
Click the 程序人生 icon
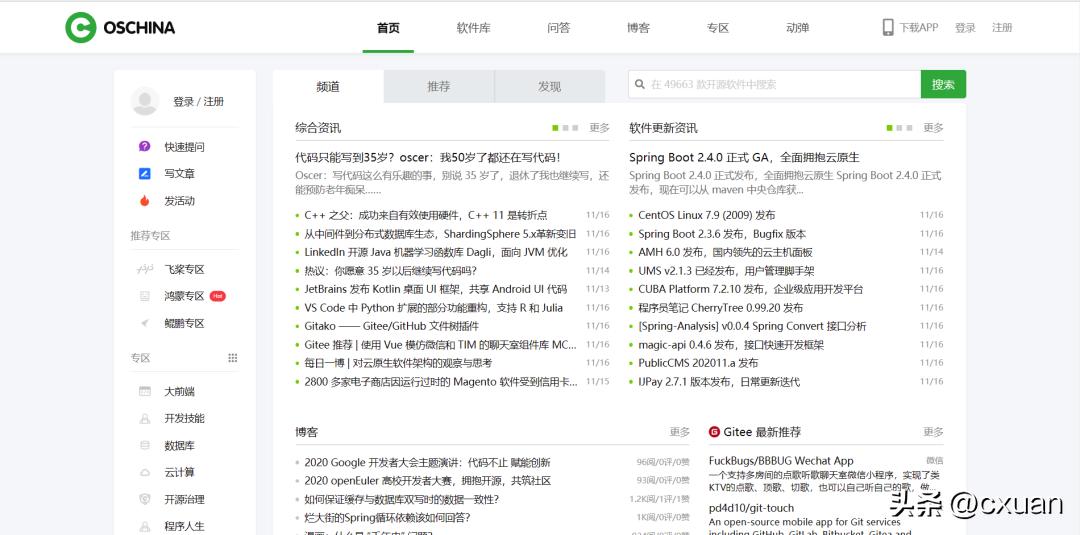coord(145,526)
